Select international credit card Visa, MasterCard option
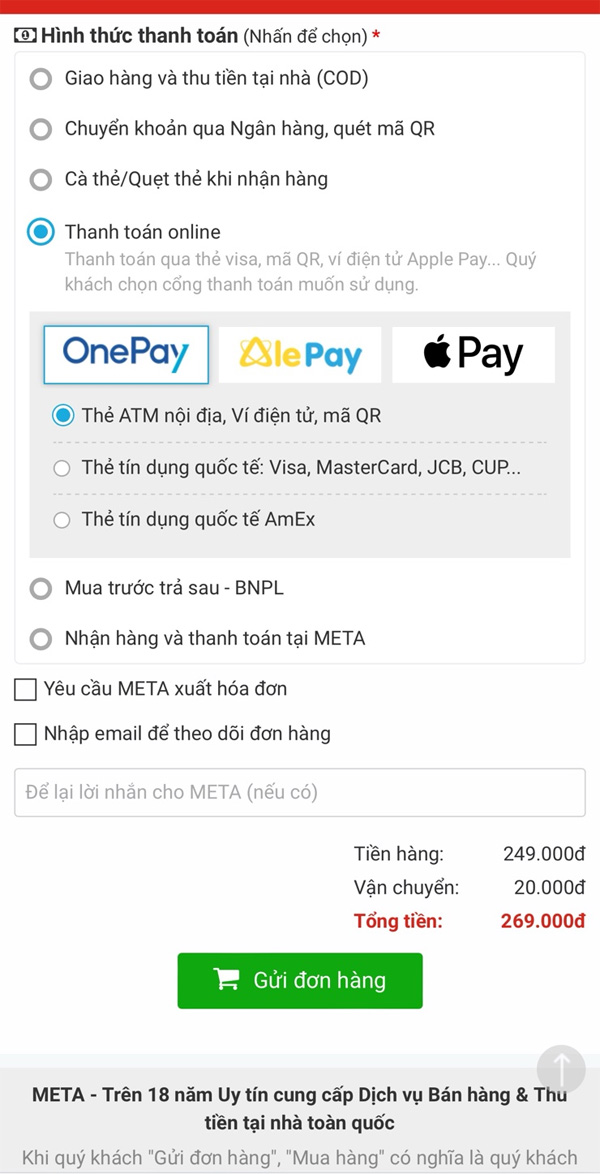The height and width of the screenshot is (1174, 600). (63, 468)
